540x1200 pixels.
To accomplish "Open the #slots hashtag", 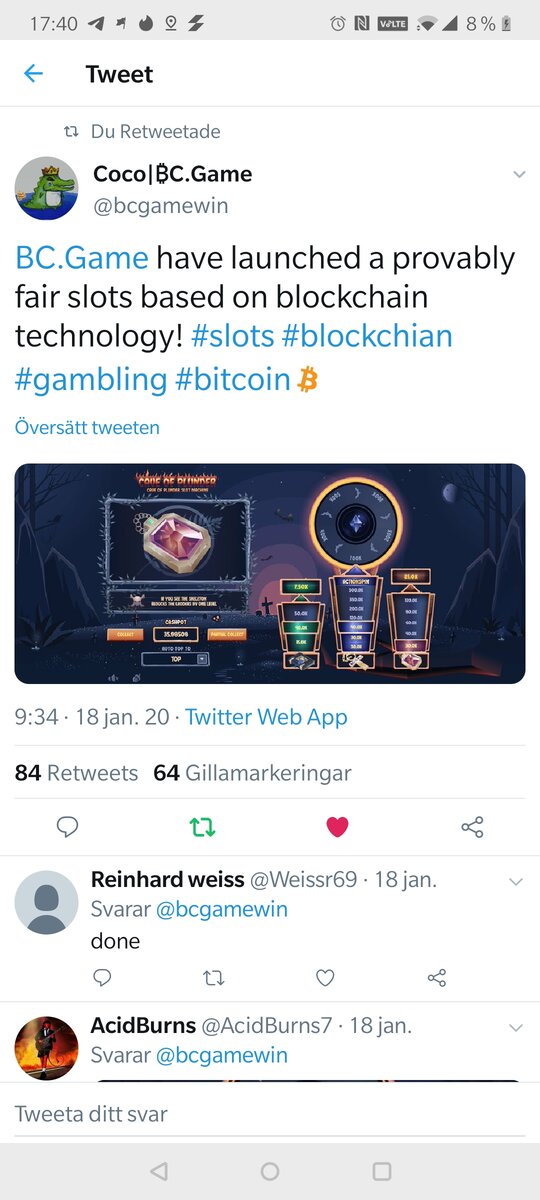I will click(233, 336).
